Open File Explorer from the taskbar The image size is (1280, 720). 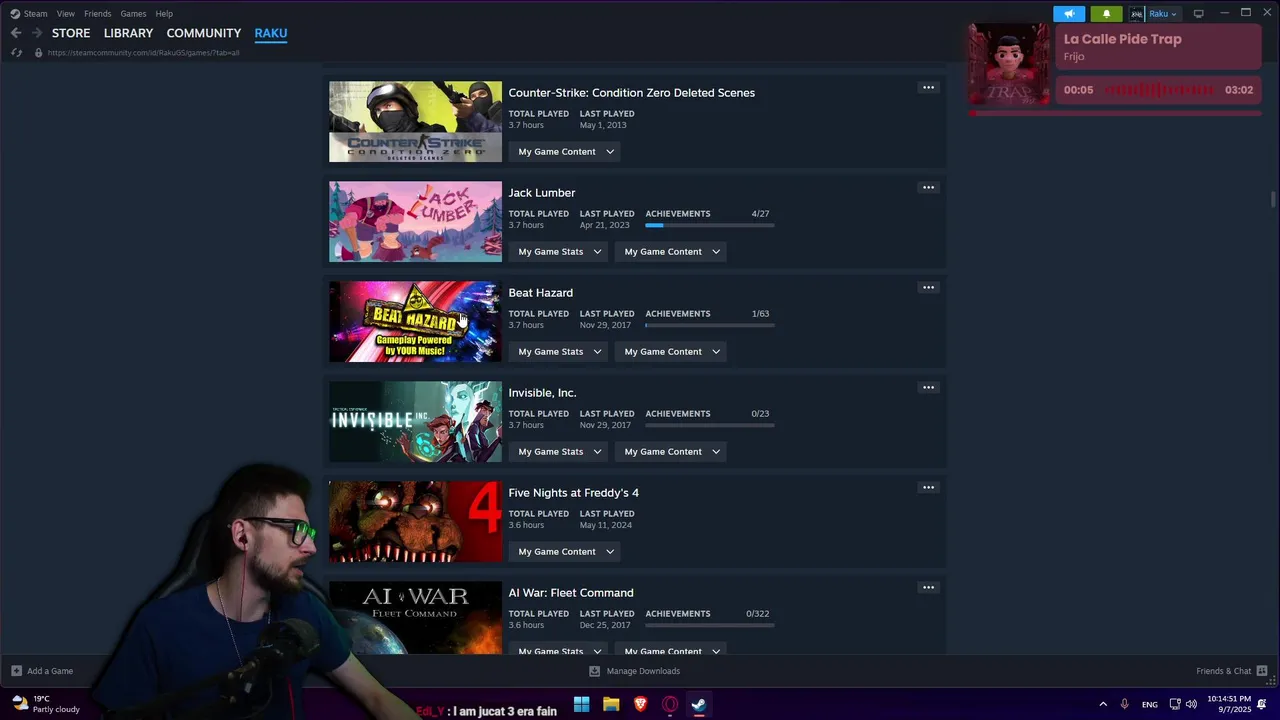tap(611, 704)
